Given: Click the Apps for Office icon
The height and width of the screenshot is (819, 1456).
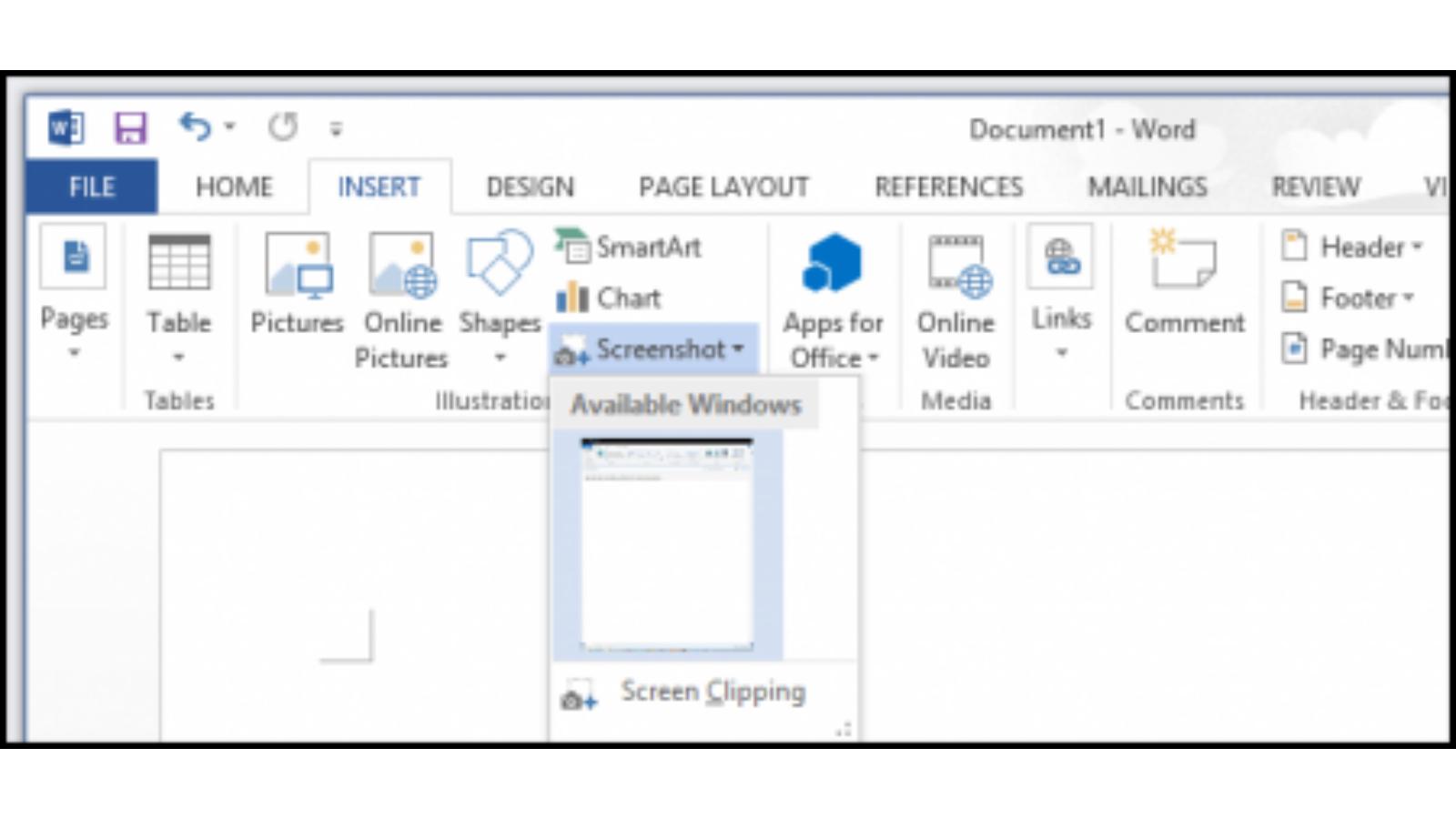Looking at the screenshot, I should point(832,262).
